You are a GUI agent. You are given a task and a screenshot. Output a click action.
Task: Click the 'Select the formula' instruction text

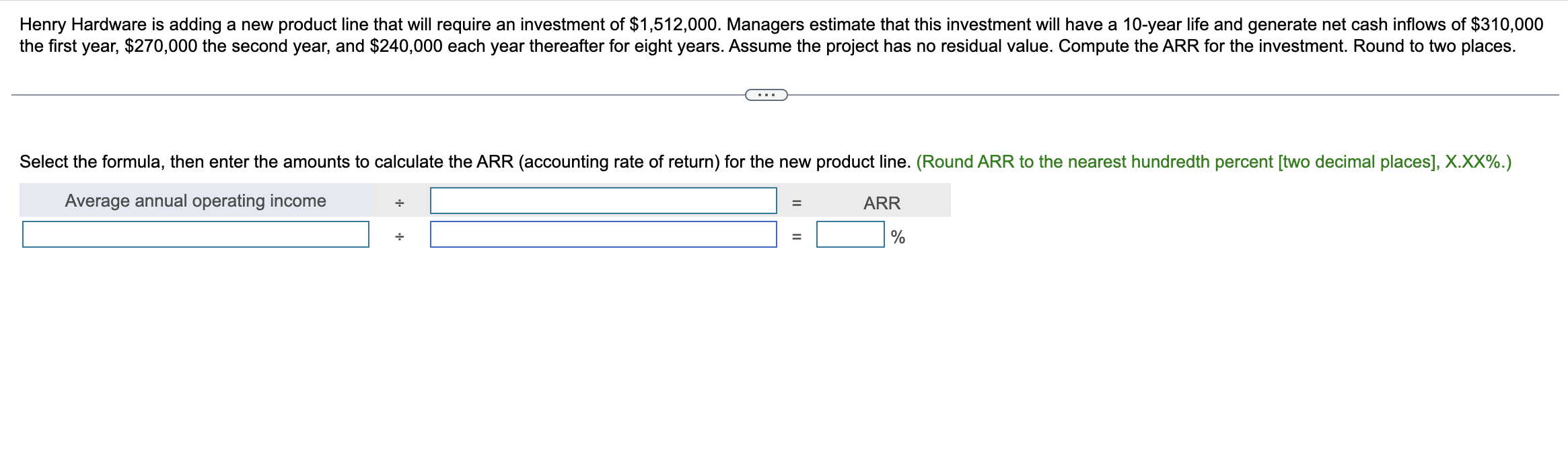464,162
